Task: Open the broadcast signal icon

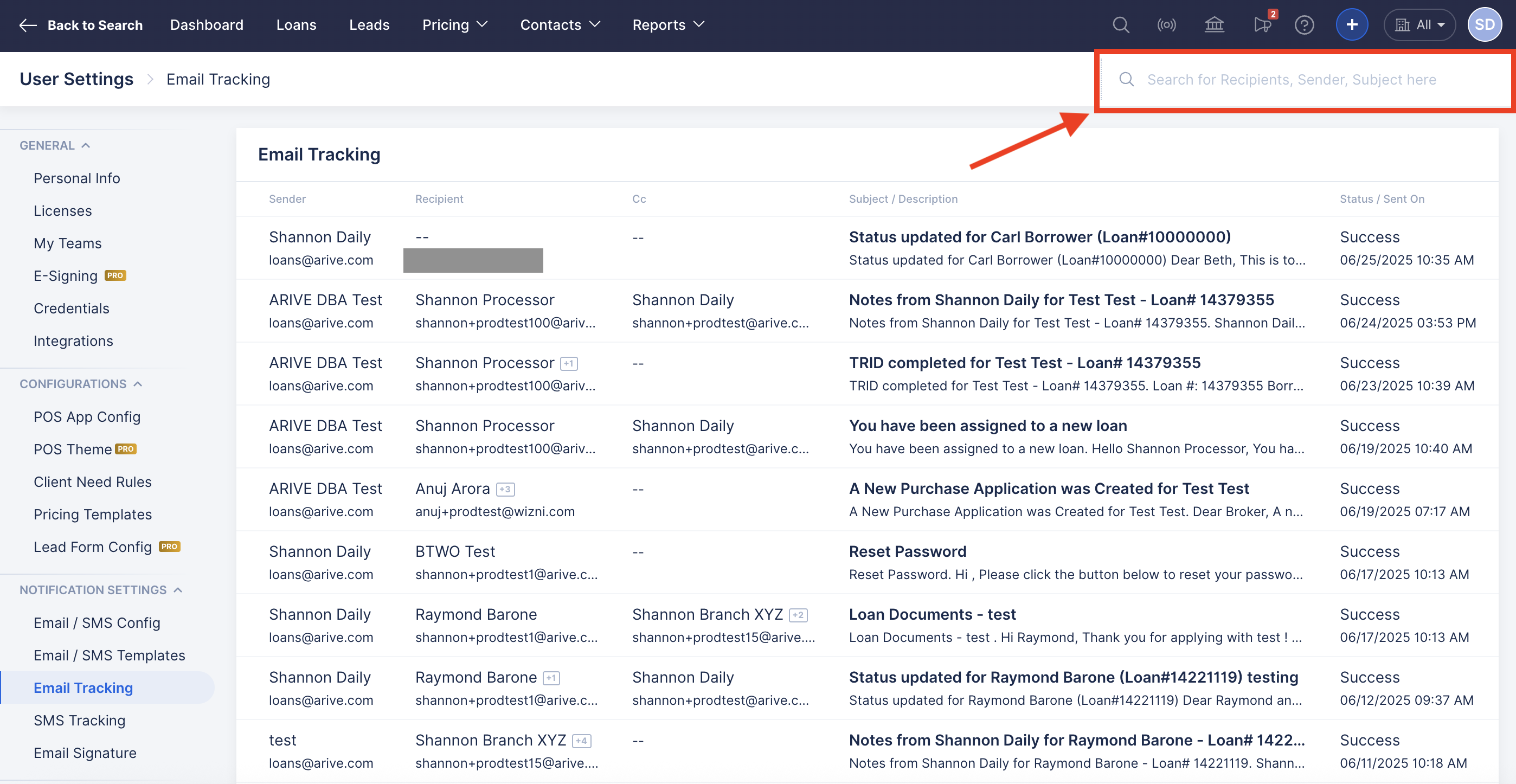Action: [x=1166, y=25]
